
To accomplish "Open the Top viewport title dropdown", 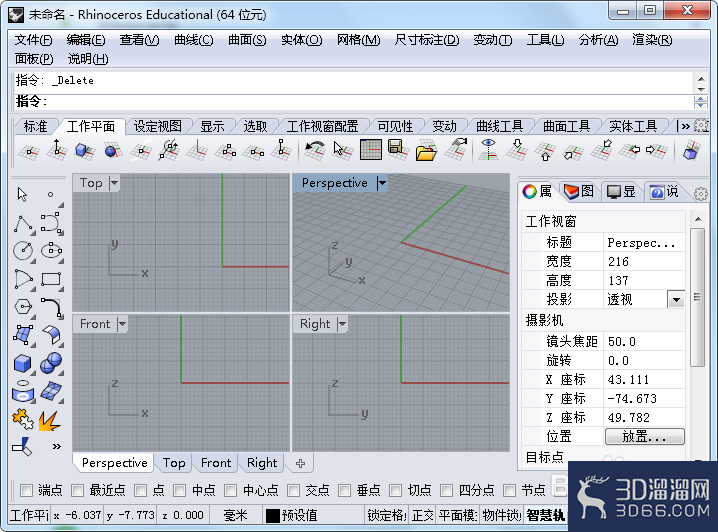I will click(x=114, y=183).
